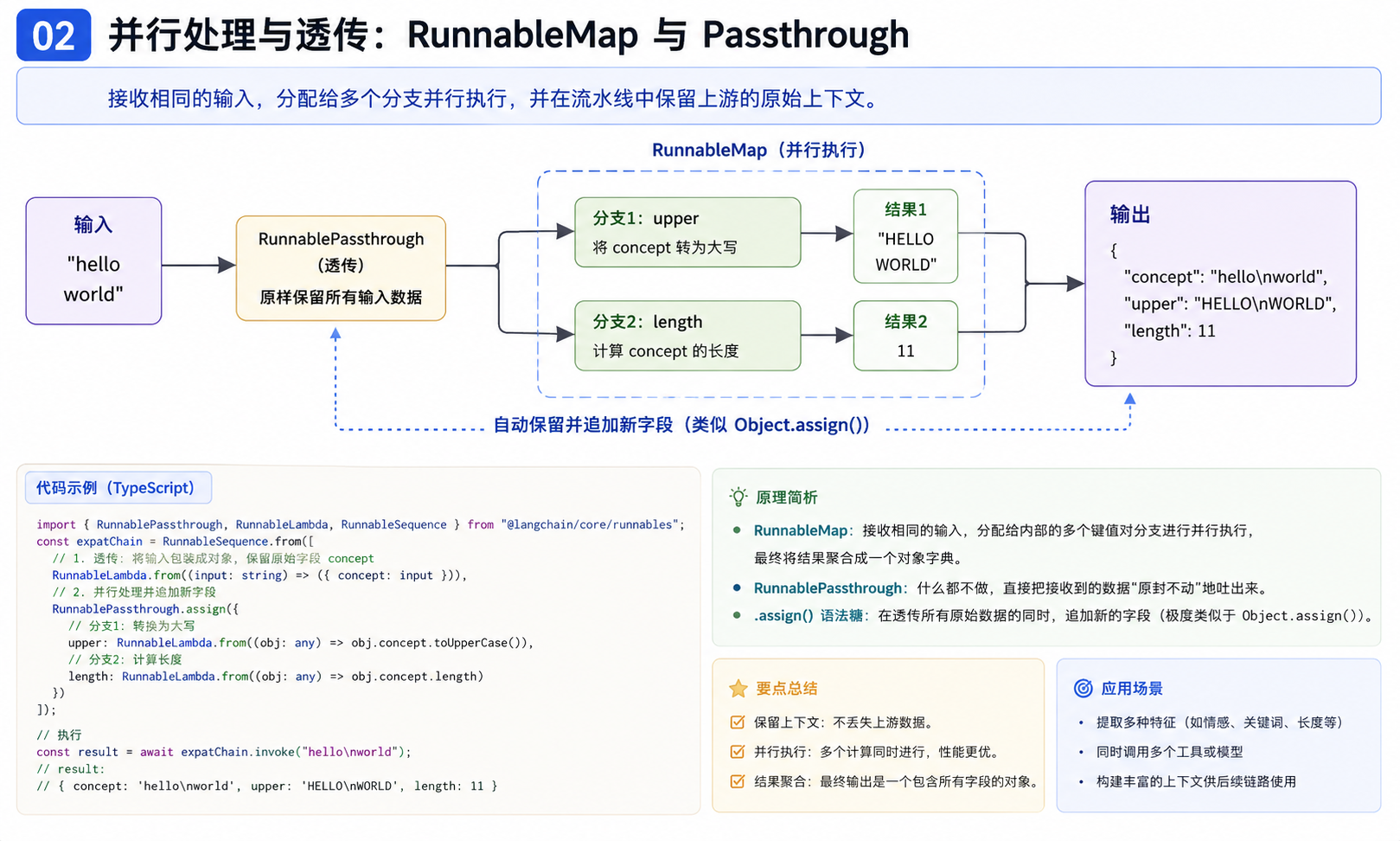This screenshot has width=1400, height=841.
Task: Click the lightbulb icon beside 原理简析
Action: 738,497
